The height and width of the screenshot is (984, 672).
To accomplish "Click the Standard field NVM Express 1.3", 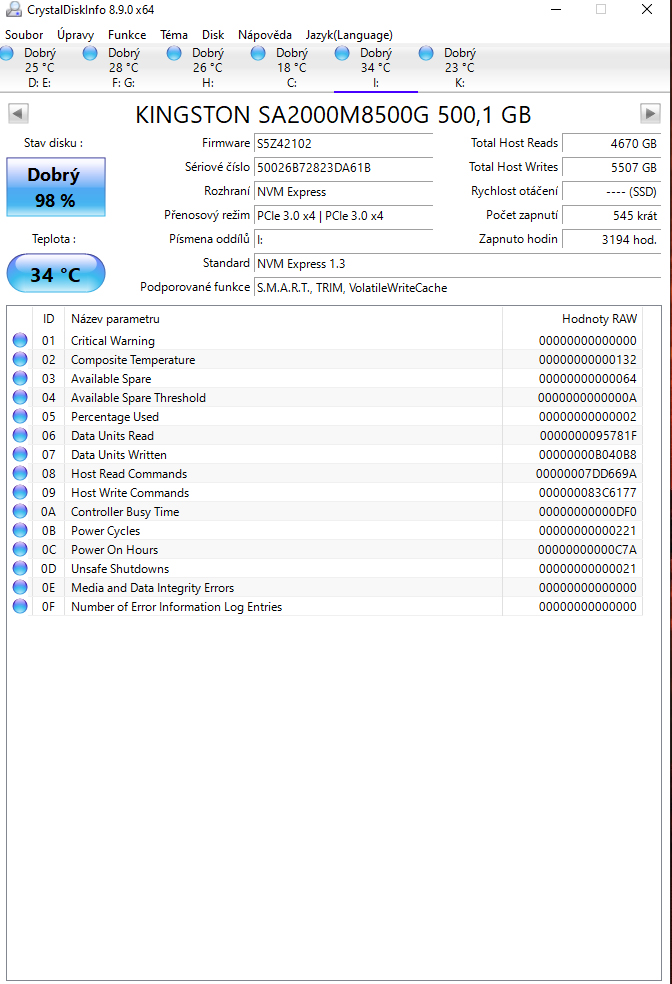I will [457, 264].
